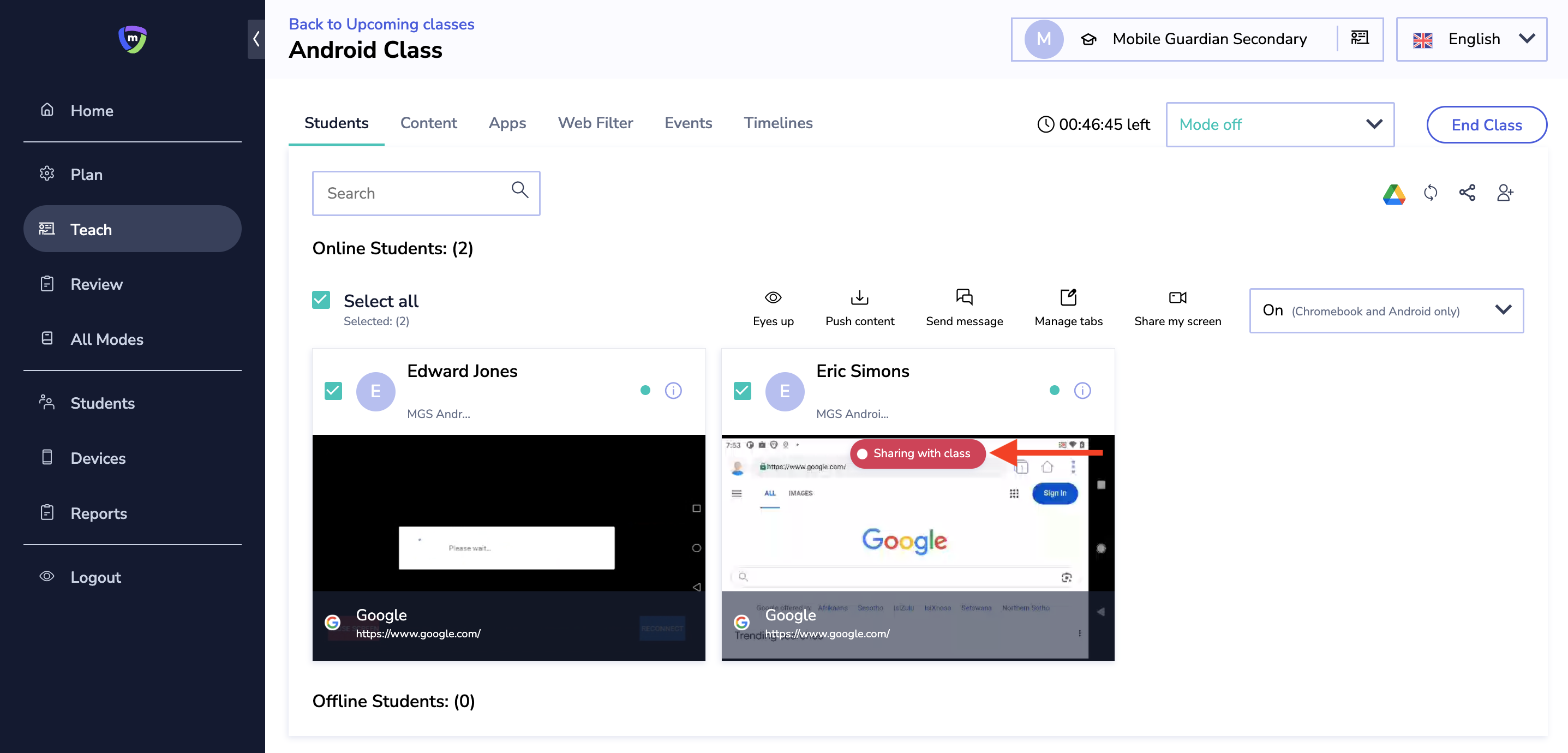Viewport: 1568px width, 753px height.
Task: Deselect Edward Jones checkbox
Action: [x=333, y=391]
